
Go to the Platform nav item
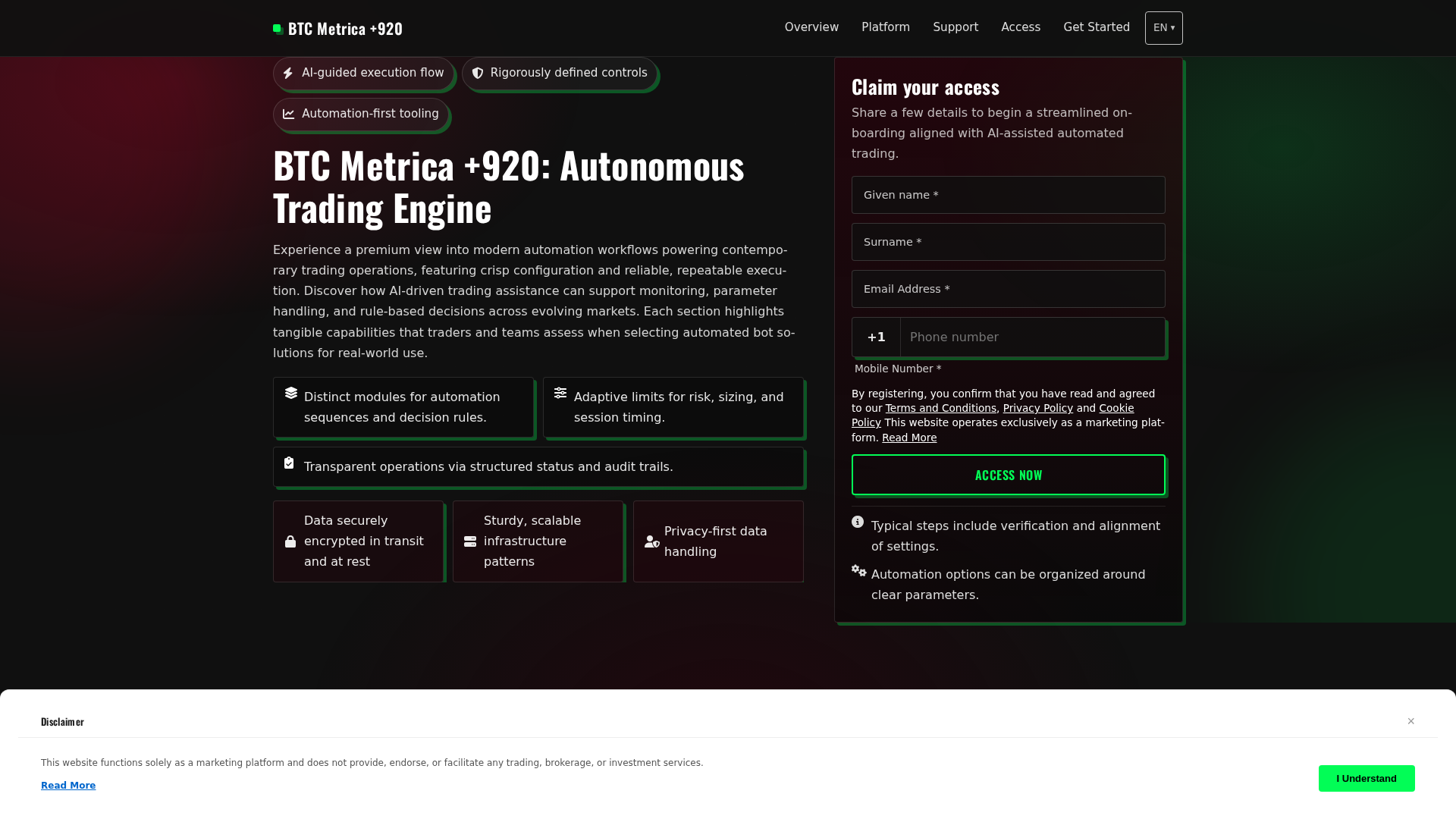point(886,27)
